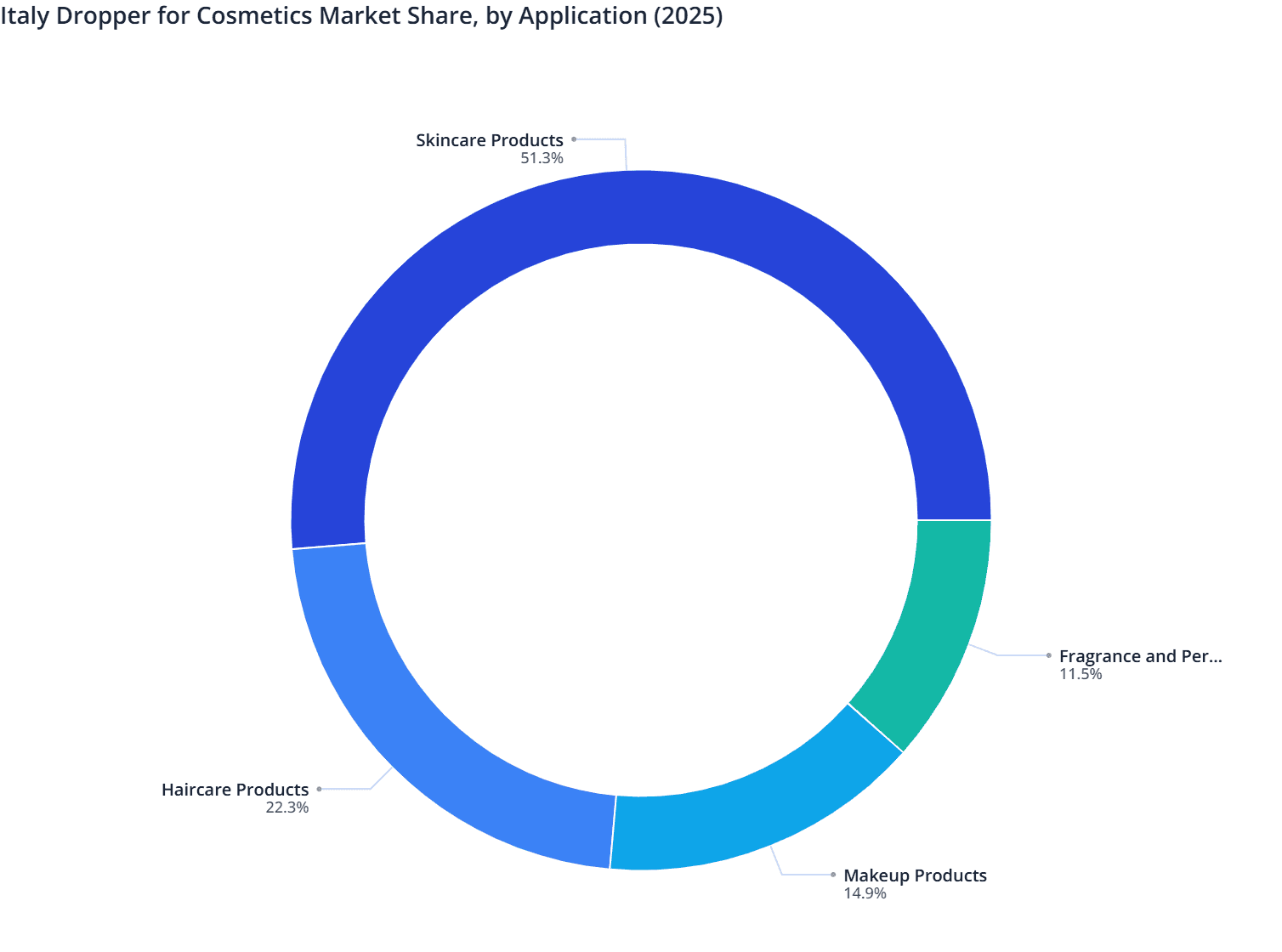Click the 51.3% percentage value
1282x952 pixels.
point(542,158)
